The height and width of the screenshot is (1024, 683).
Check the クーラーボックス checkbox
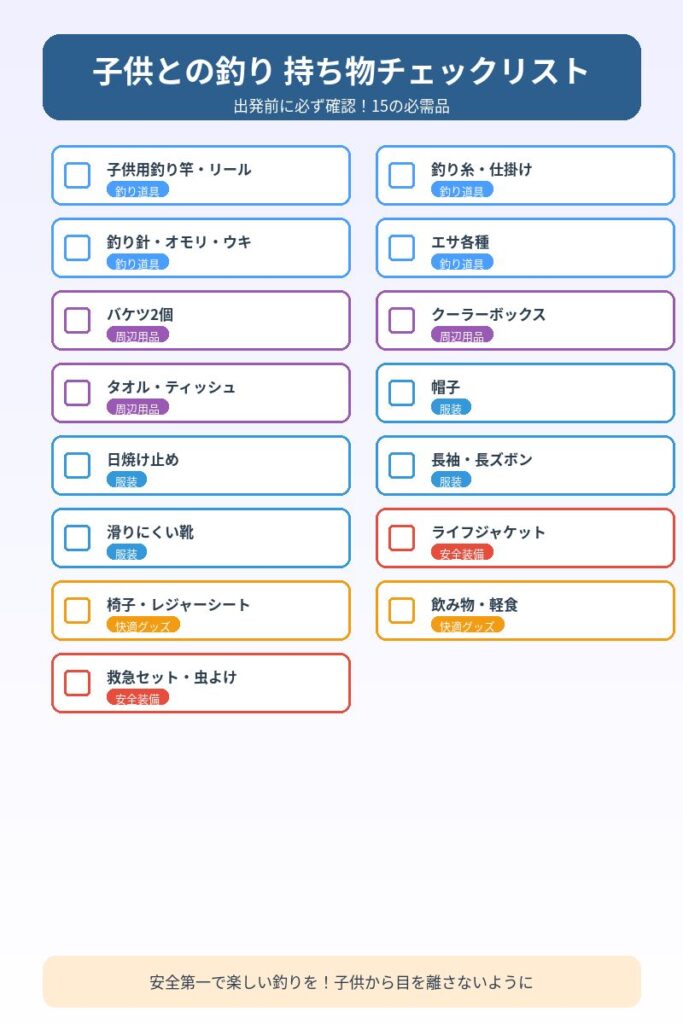coord(401,320)
